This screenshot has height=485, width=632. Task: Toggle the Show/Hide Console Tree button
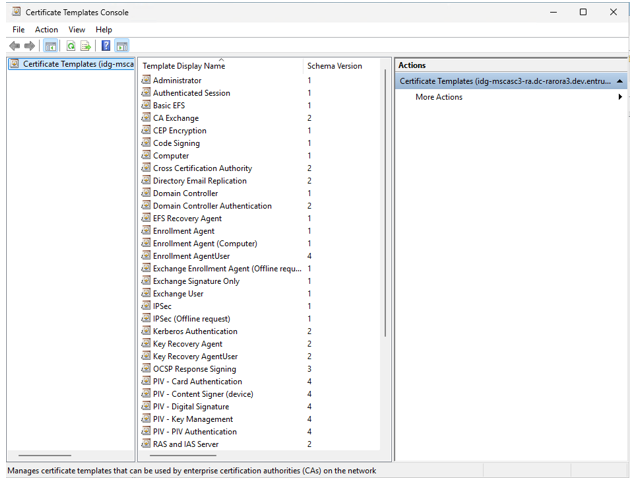51,46
